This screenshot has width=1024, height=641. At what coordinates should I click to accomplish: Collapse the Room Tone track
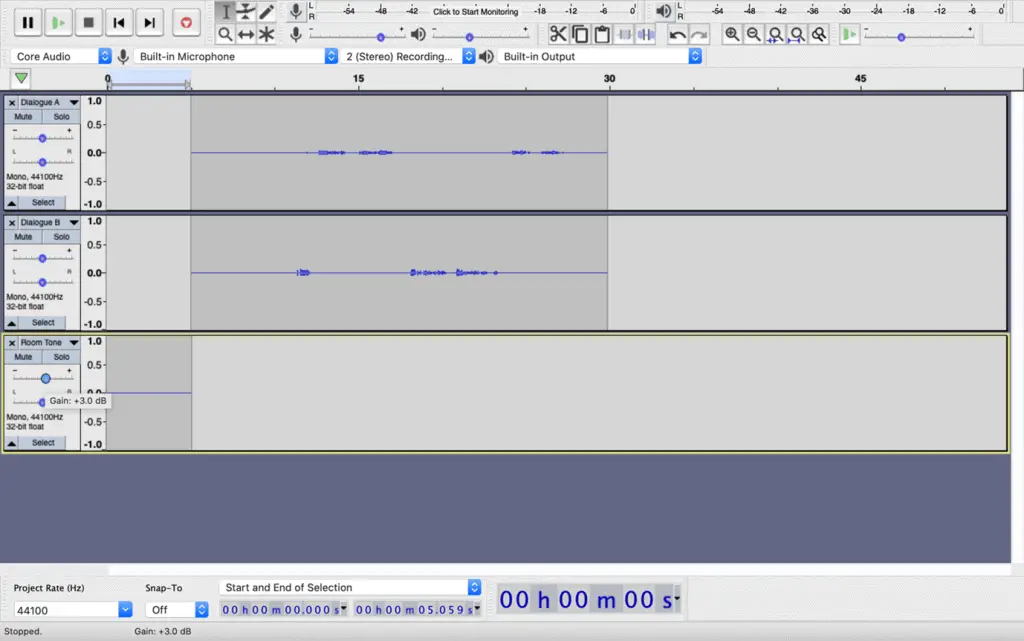(12, 443)
